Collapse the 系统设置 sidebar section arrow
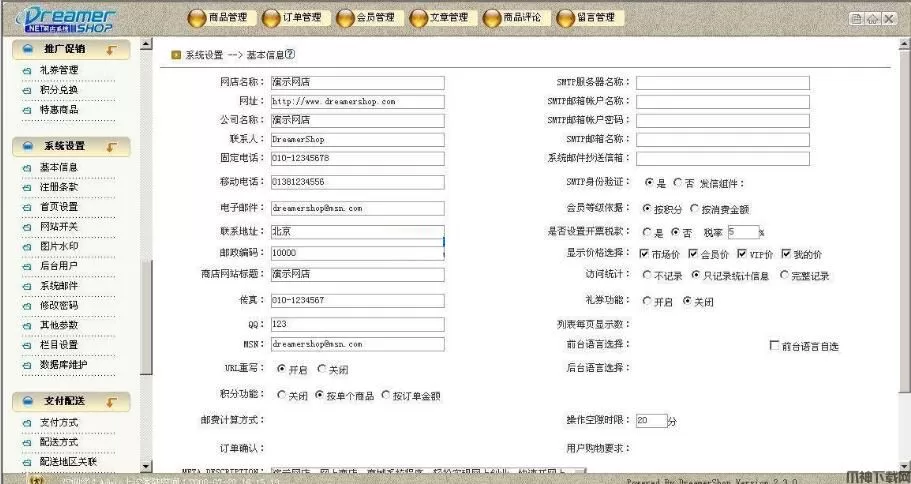 [x=112, y=146]
